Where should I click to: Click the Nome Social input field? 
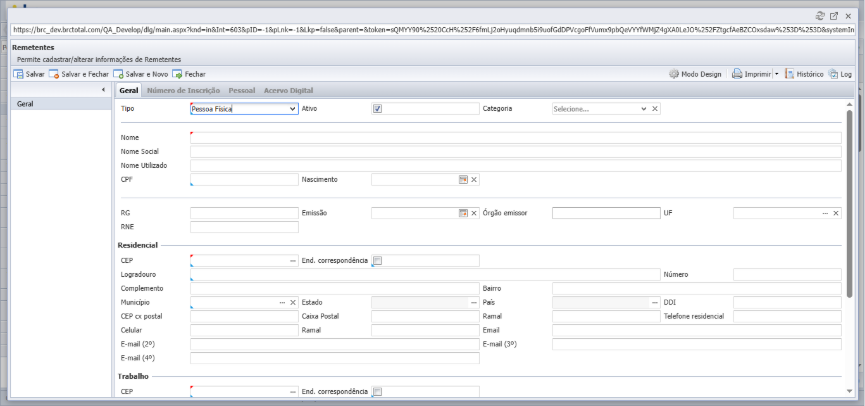coord(516,152)
